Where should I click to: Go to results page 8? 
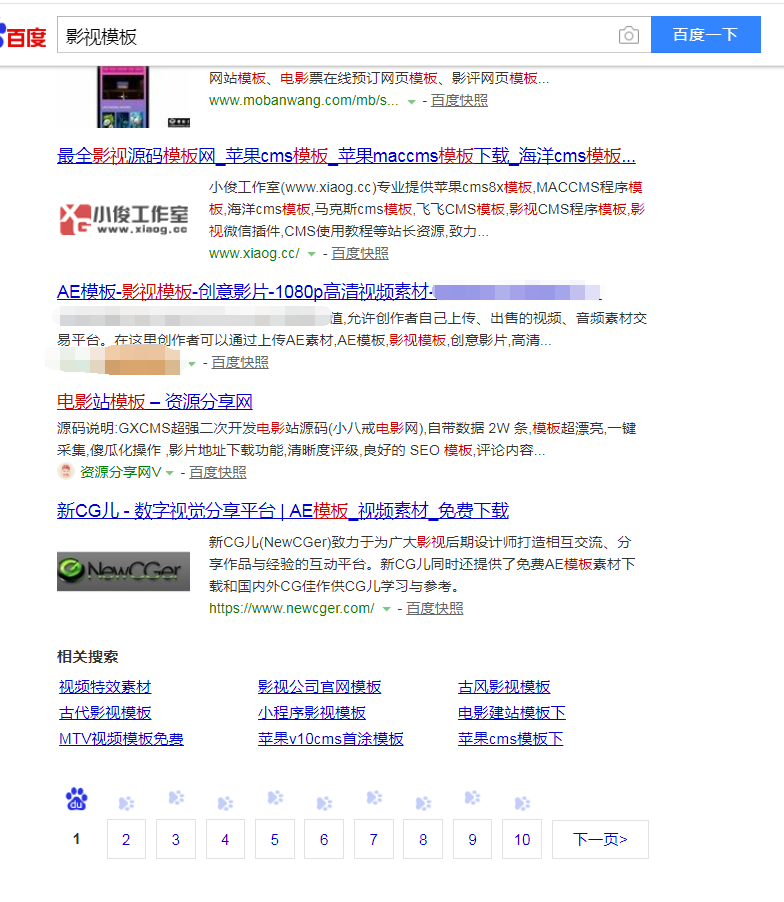[423, 839]
